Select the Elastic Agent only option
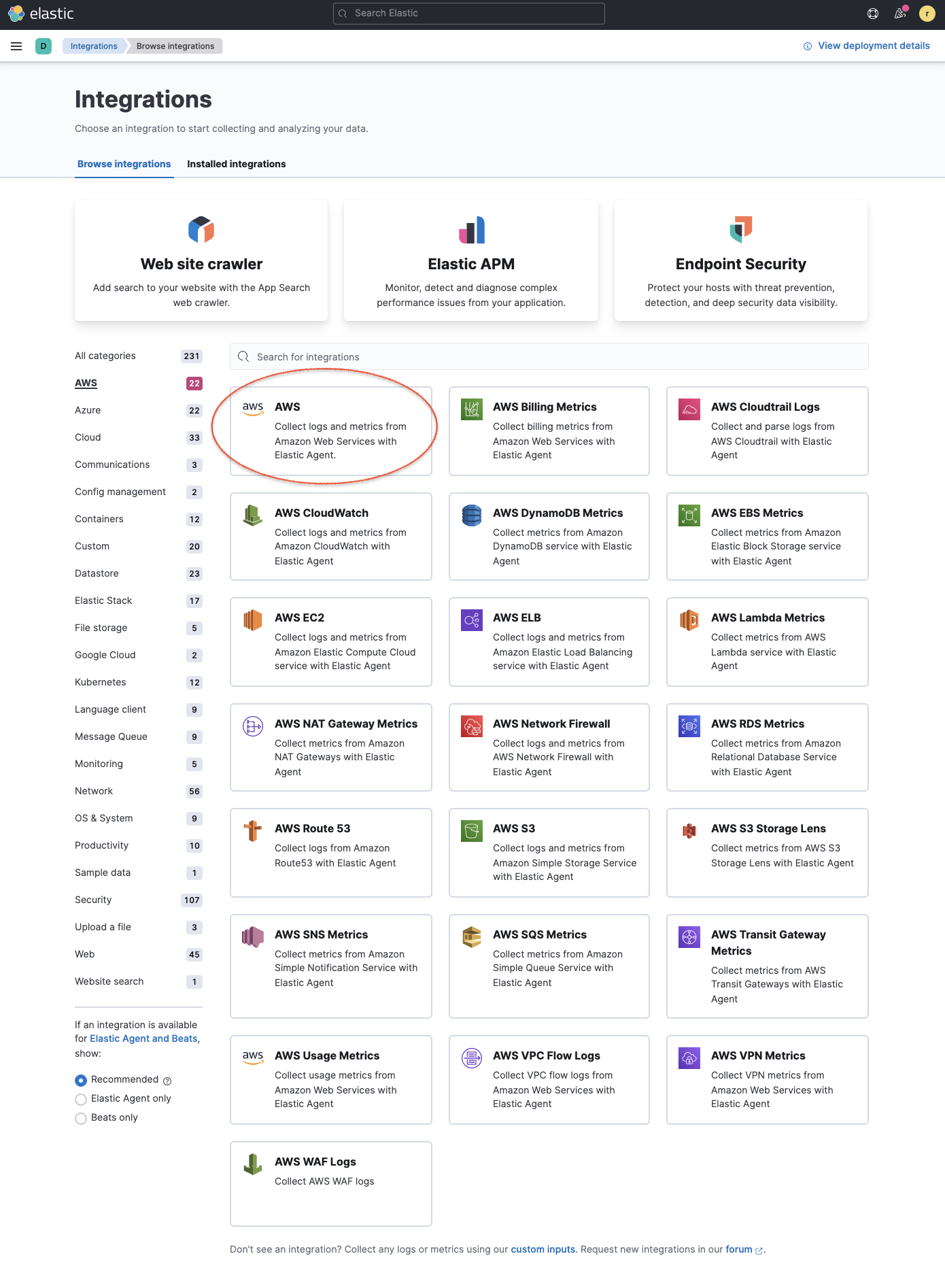The height and width of the screenshot is (1288, 945). (x=81, y=1099)
